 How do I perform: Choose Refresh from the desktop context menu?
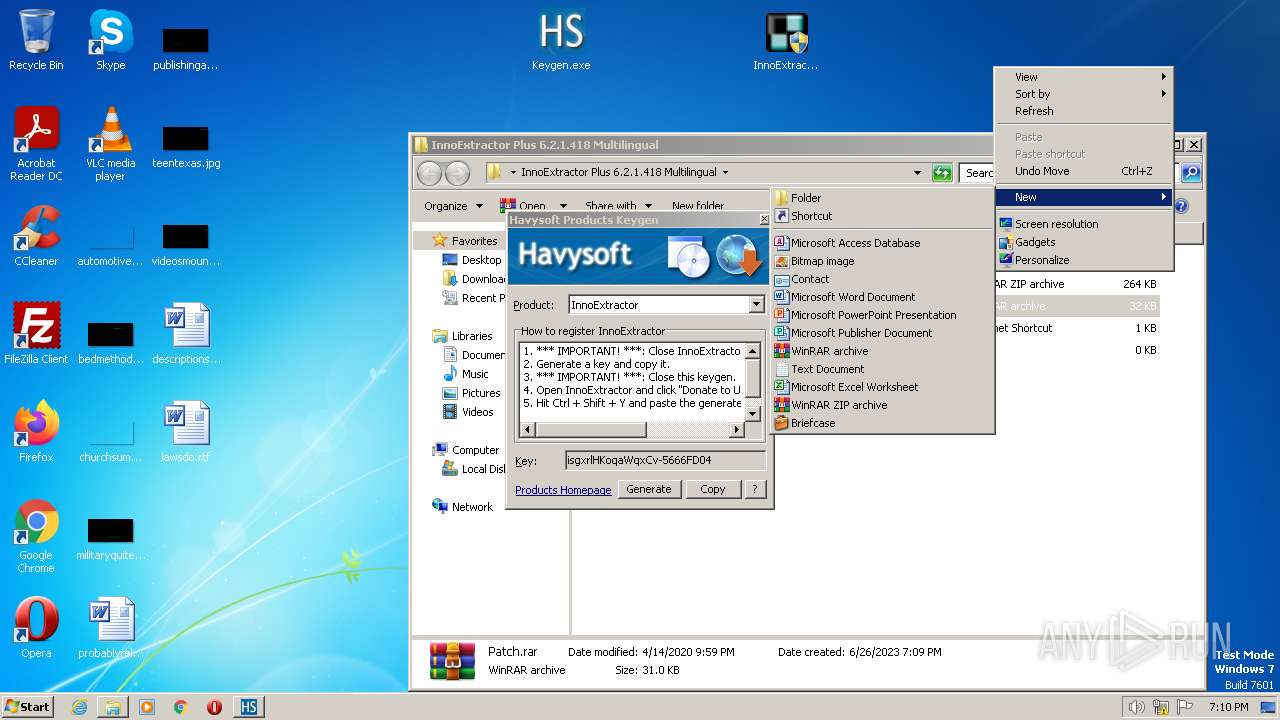1084,111
